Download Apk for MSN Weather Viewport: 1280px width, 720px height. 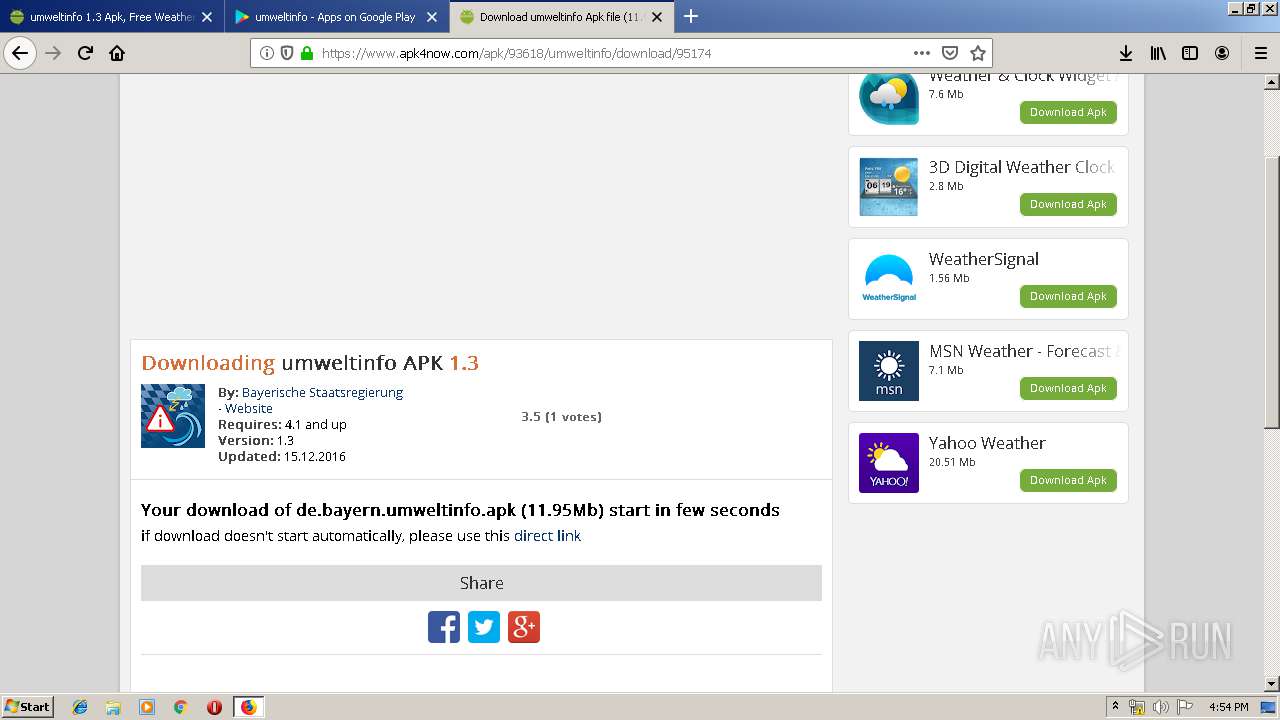[x=1068, y=388]
